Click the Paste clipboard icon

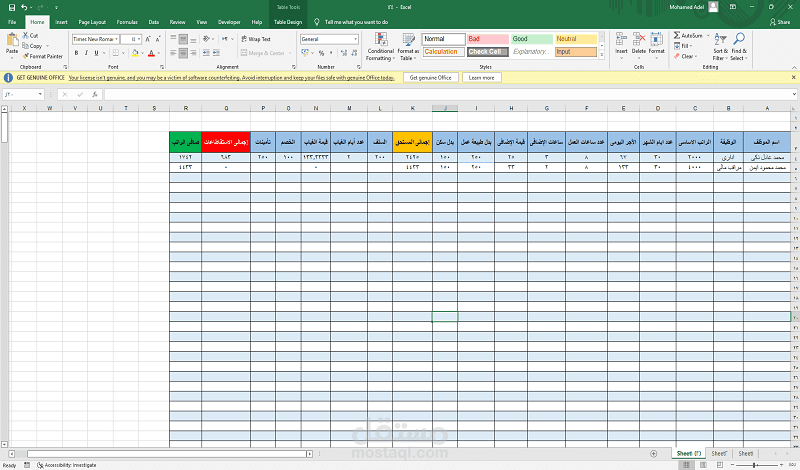[x=12, y=40]
